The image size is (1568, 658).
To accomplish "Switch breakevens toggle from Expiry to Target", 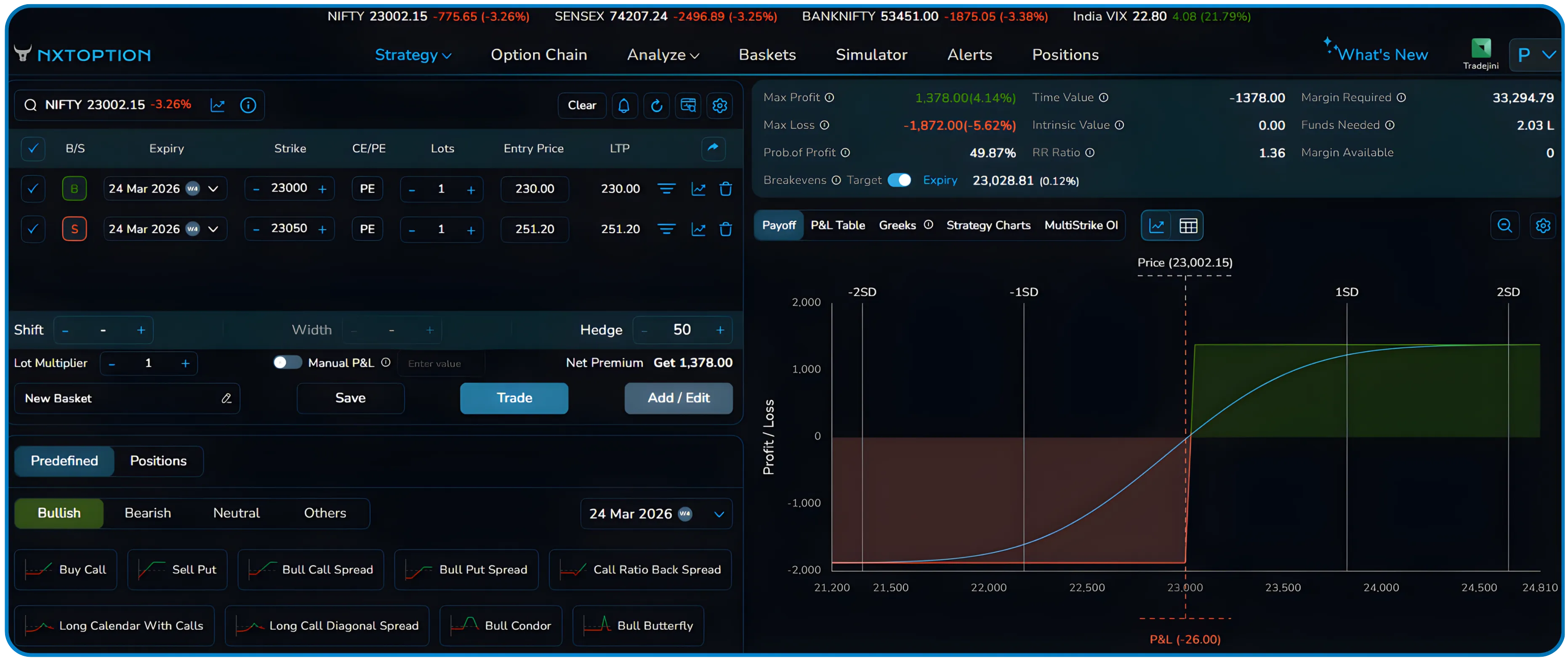I will pyautogui.click(x=900, y=180).
